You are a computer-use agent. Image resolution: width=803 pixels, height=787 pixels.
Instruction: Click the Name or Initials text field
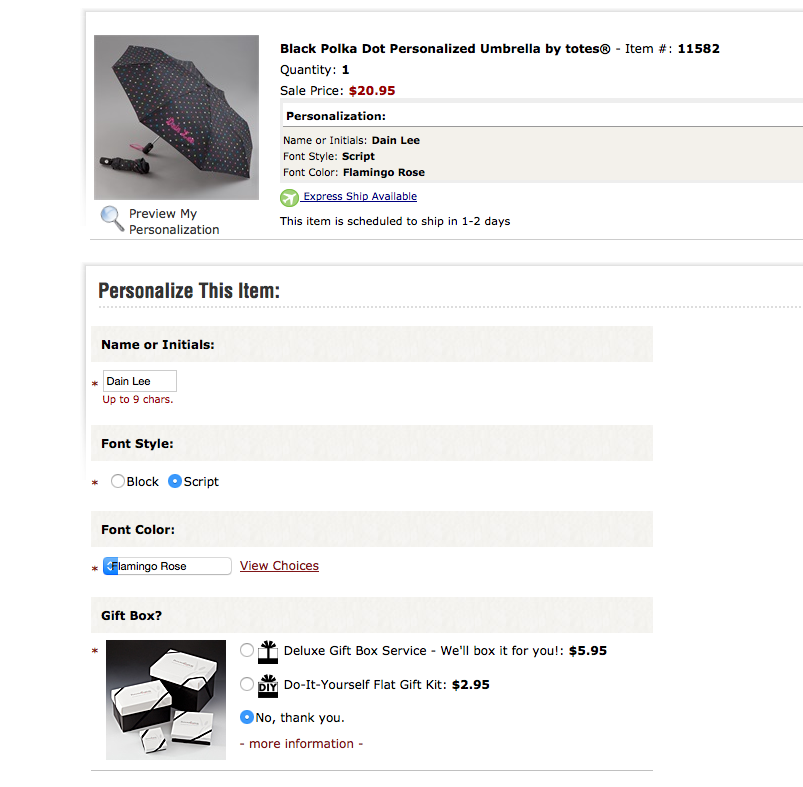point(140,381)
